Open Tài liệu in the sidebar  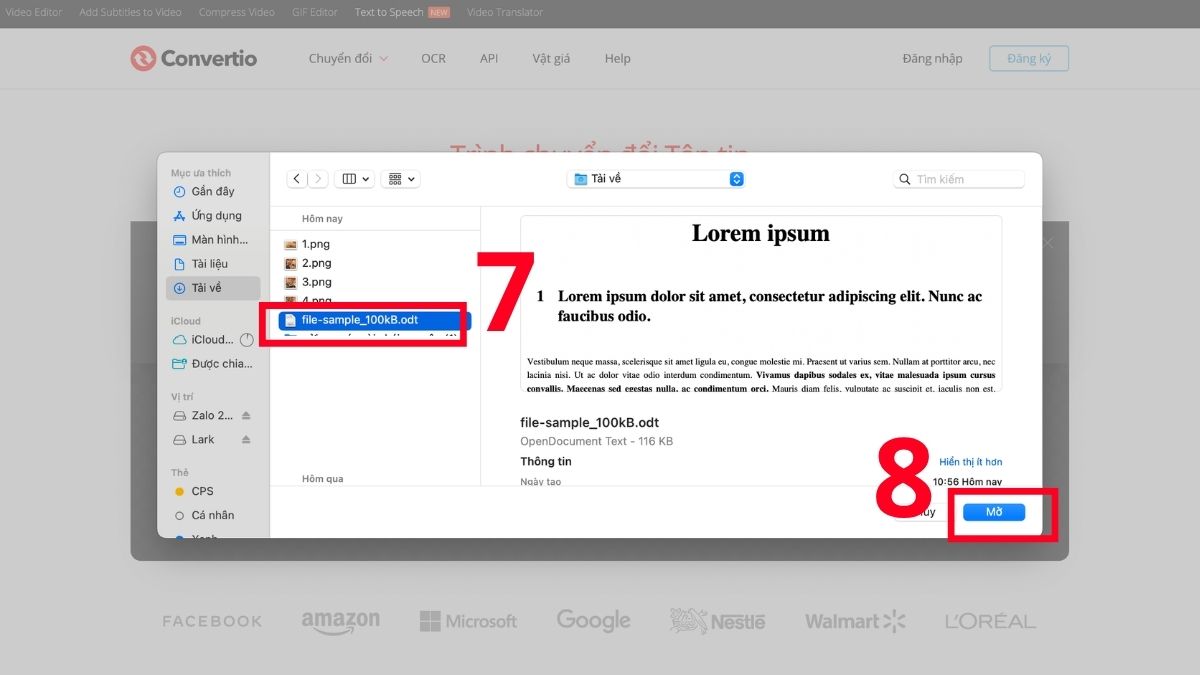(213, 264)
